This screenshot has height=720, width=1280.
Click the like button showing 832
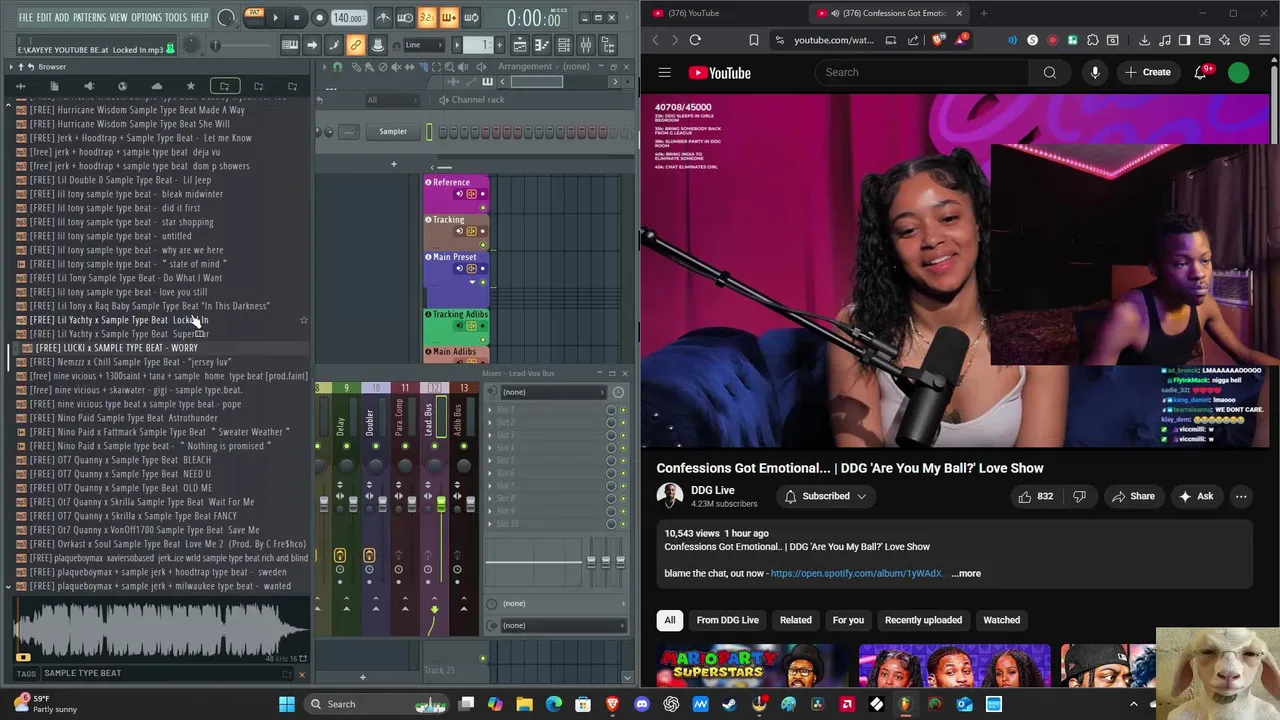click(1035, 496)
